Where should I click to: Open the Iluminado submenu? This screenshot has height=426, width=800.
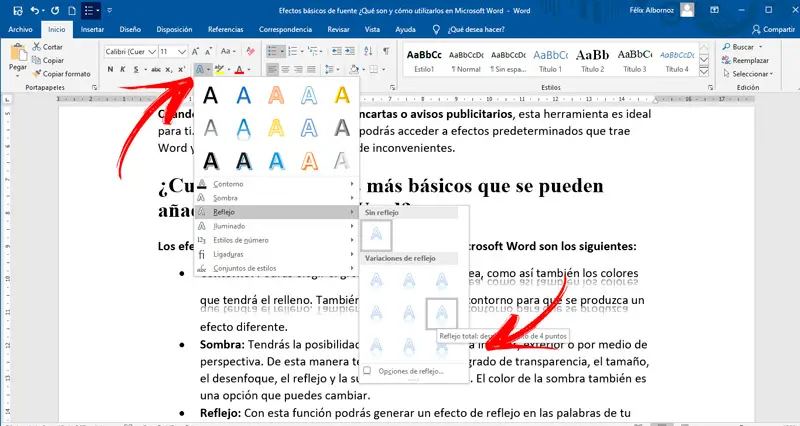[x=276, y=226]
